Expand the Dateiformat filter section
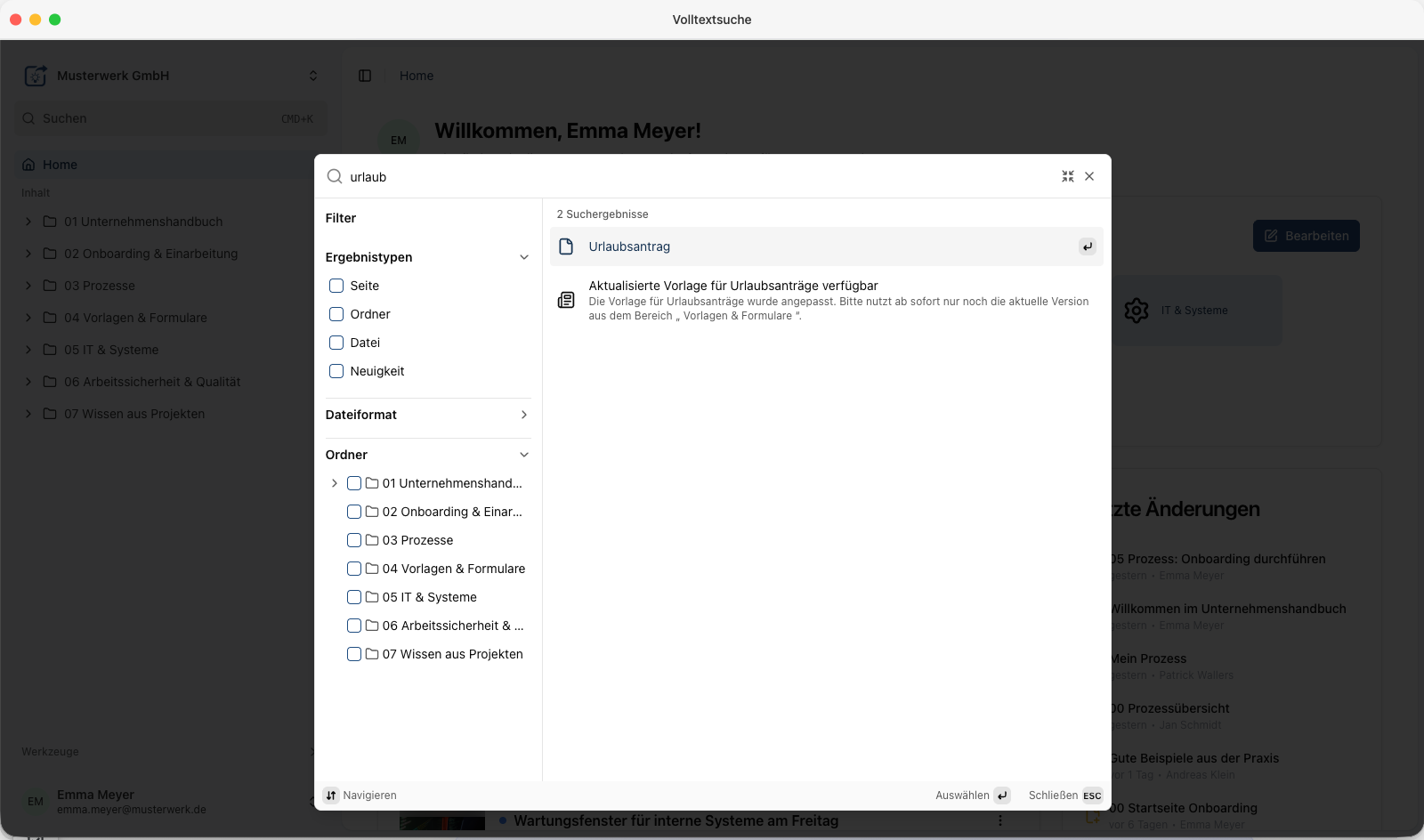This screenshot has height=840, width=1424. pos(428,415)
